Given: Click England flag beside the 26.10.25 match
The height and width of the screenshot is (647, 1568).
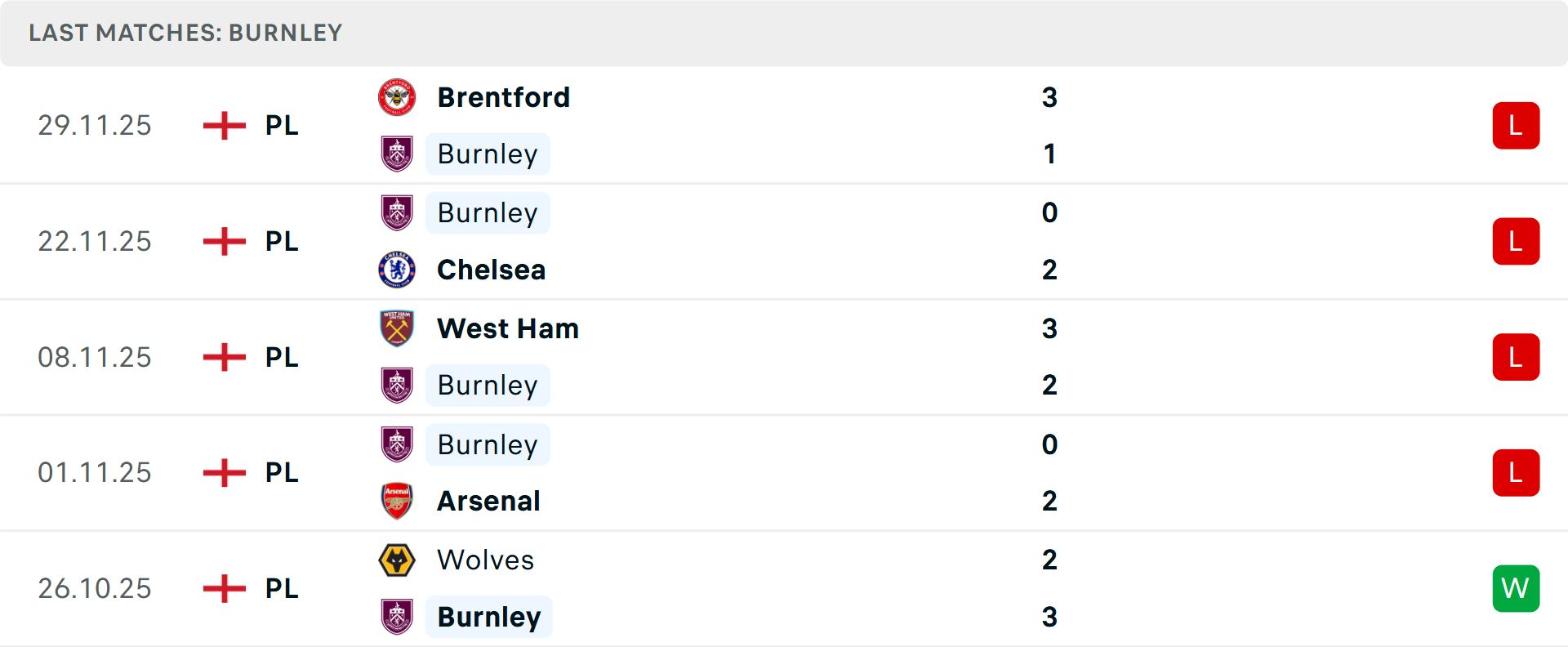Looking at the screenshot, I should [x=225, y=588].
